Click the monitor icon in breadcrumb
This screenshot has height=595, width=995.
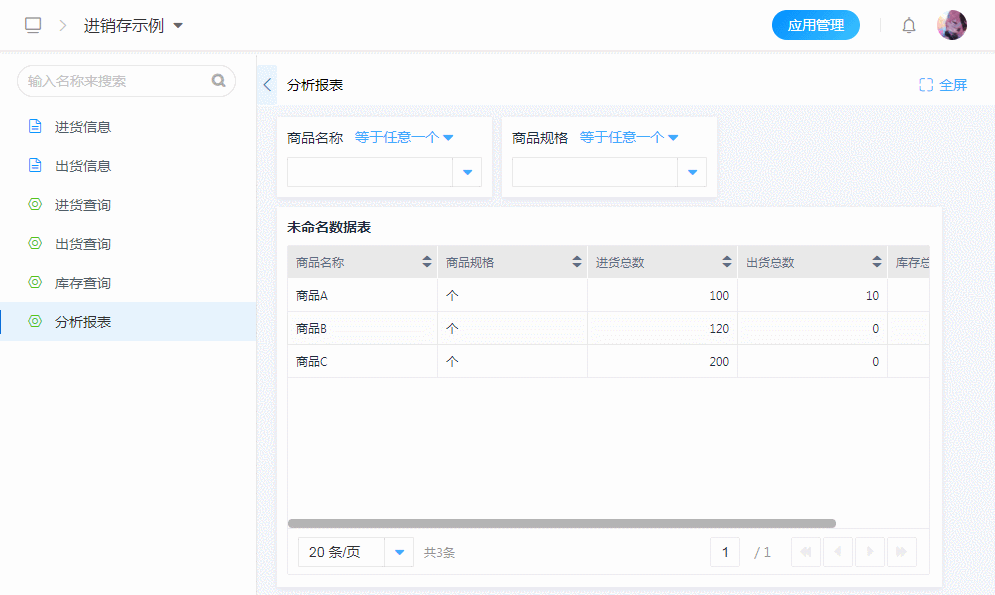pos(34,26)
